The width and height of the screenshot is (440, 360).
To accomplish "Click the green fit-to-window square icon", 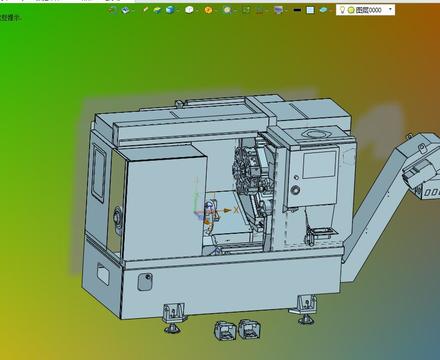I will click(246, 10).
